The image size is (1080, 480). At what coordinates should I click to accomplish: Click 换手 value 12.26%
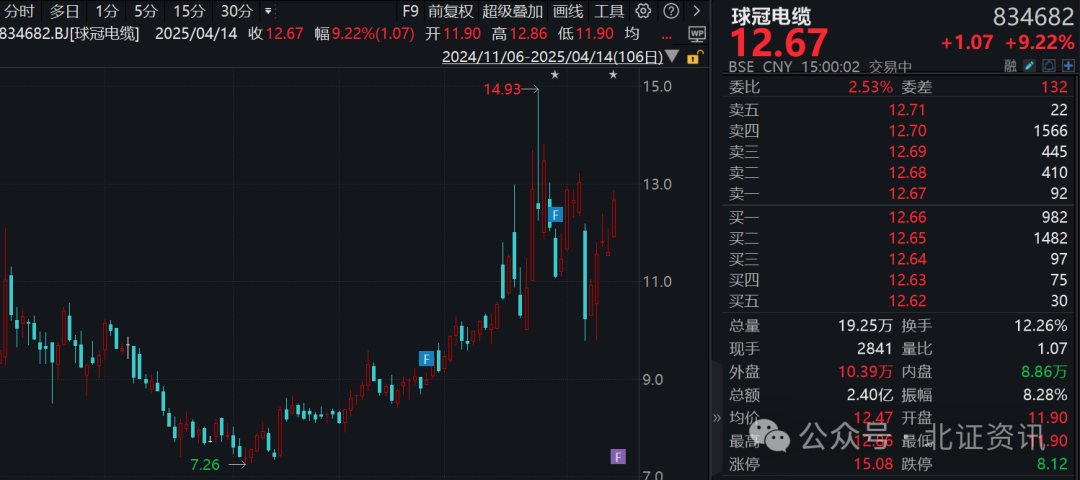point(1041,326)
